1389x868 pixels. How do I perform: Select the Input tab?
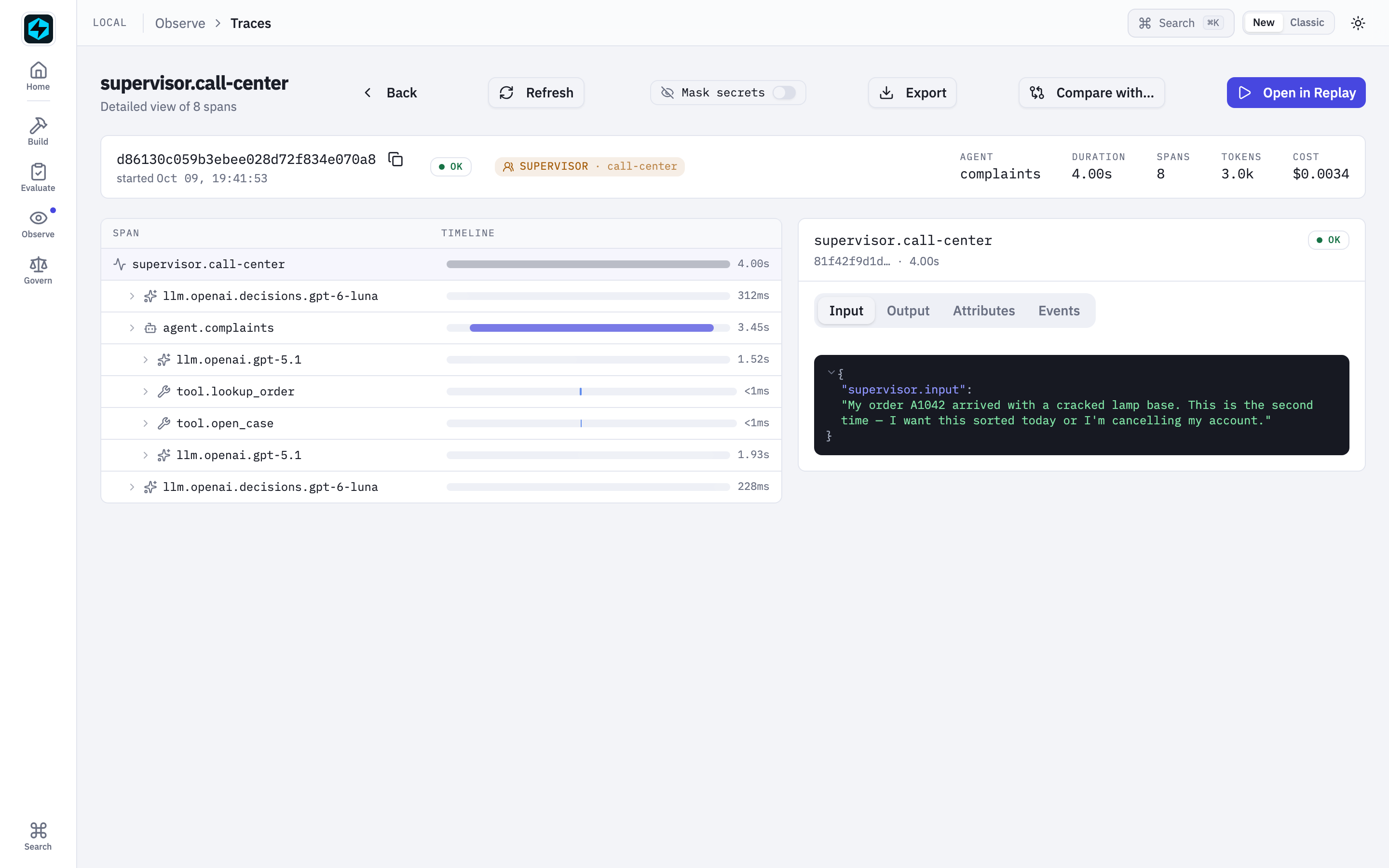pos(845,311)
